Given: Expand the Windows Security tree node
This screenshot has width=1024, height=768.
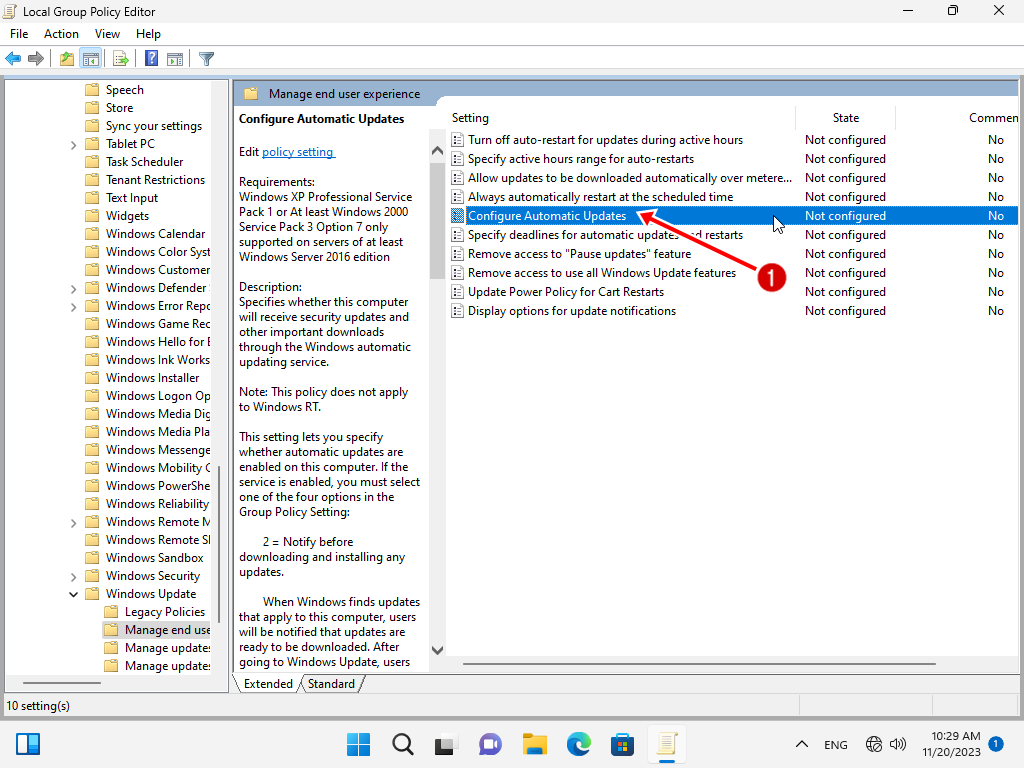Looking at the screenshot, I should coord(74,576).
